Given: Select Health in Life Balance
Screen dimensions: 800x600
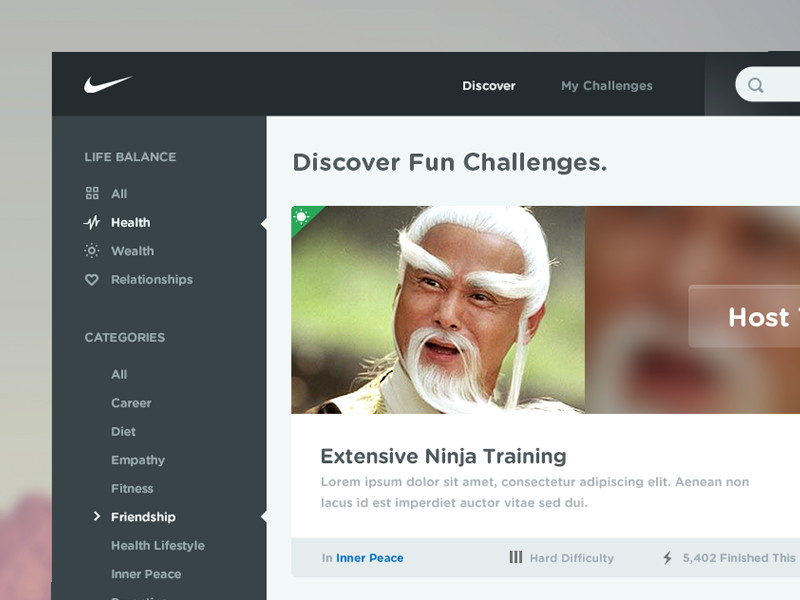Looking at the screenshot, I should pos(131,222).
